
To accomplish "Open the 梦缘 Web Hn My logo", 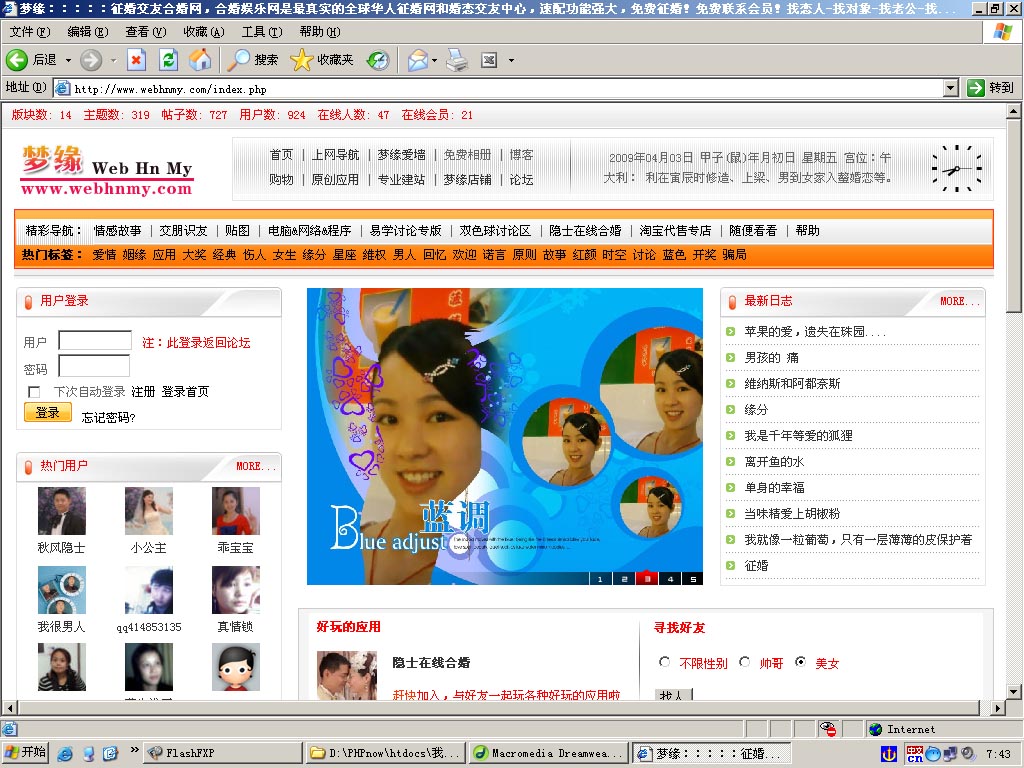I will click(x=107, y=170).
